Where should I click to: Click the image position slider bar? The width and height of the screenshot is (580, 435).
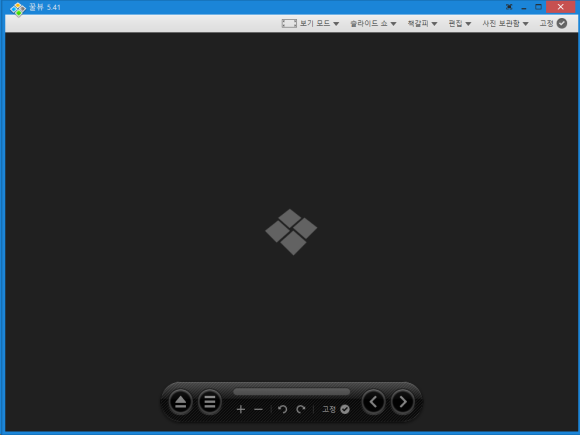point(291,392)
